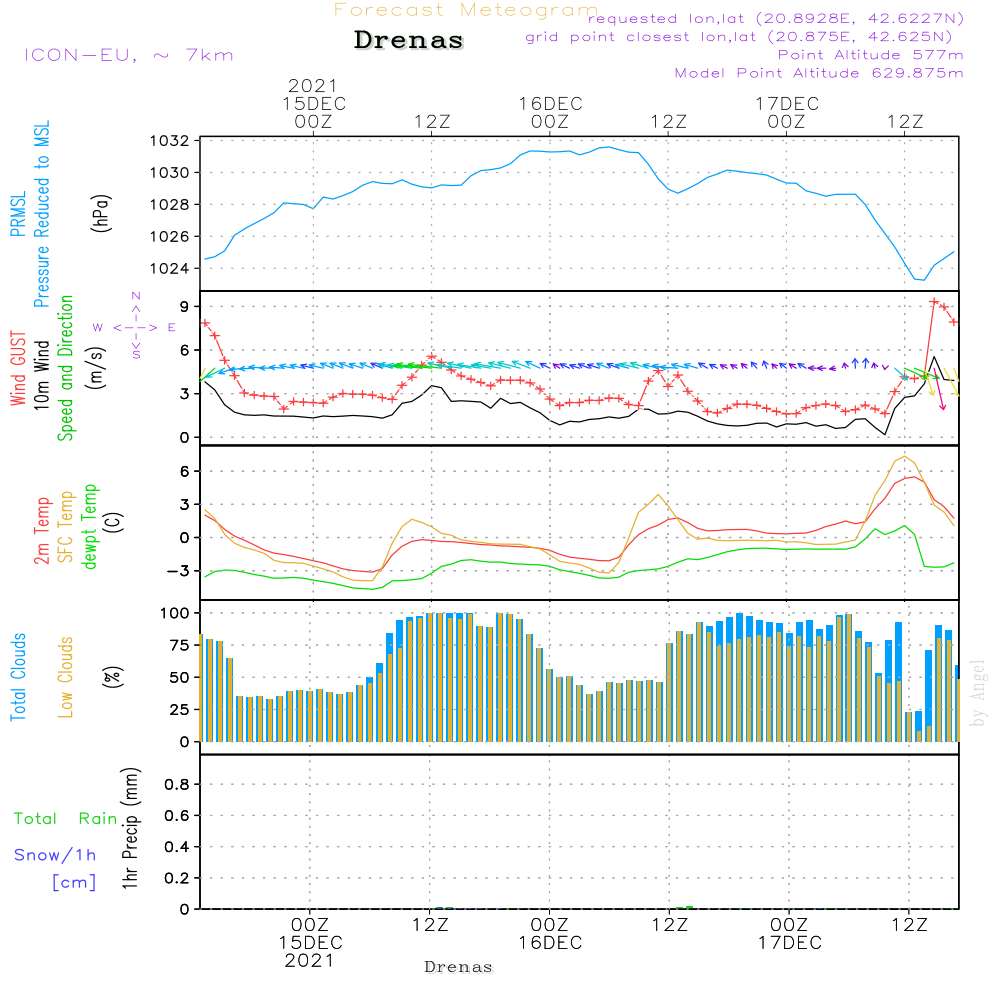The height and width of the screenshot is (1000, 1000).
Task: Click the Total Rain legend label
Action: point(66,818)
